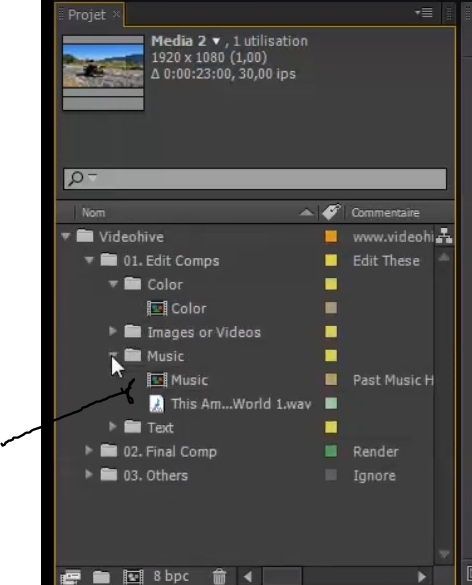Expand the 02. Final Comp folder
The image size is (472, 585).
click(x=89, y=450)
